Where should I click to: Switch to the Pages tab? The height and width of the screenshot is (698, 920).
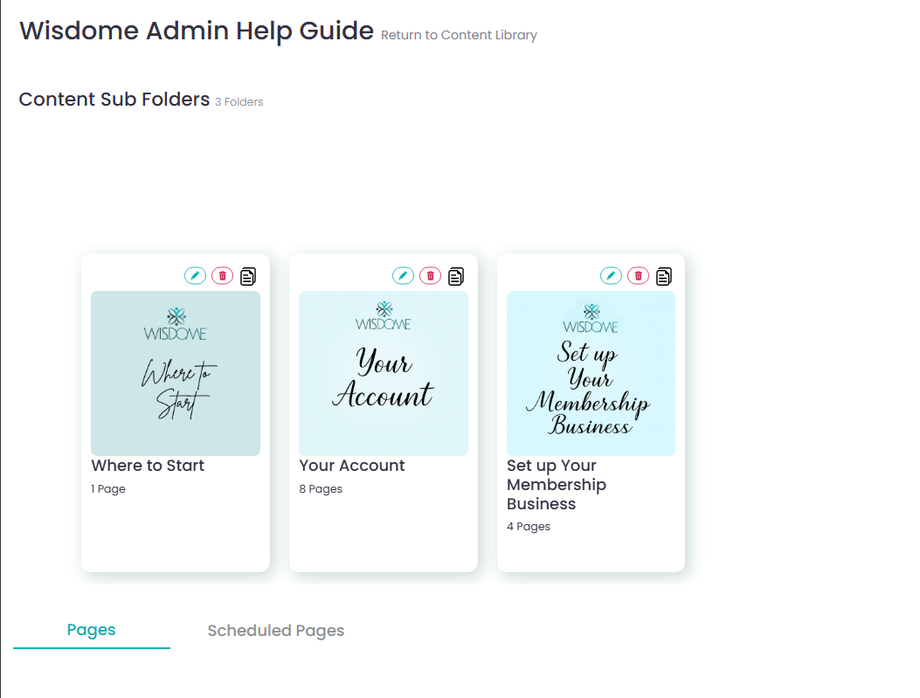point(92,630)
